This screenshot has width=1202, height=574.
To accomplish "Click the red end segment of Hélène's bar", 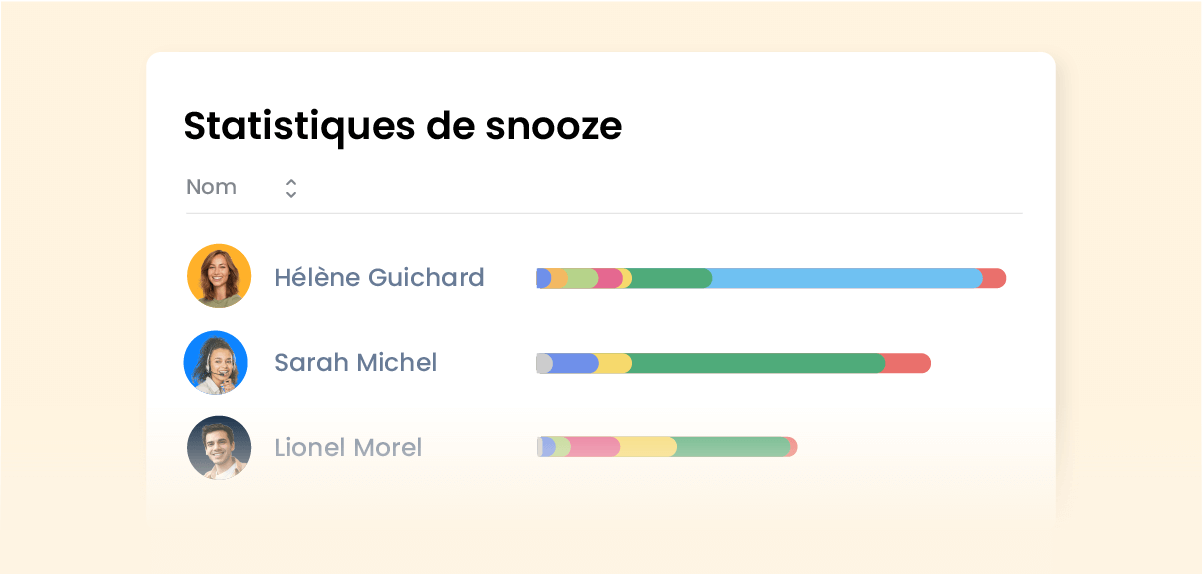I will [x=995, y=278].
